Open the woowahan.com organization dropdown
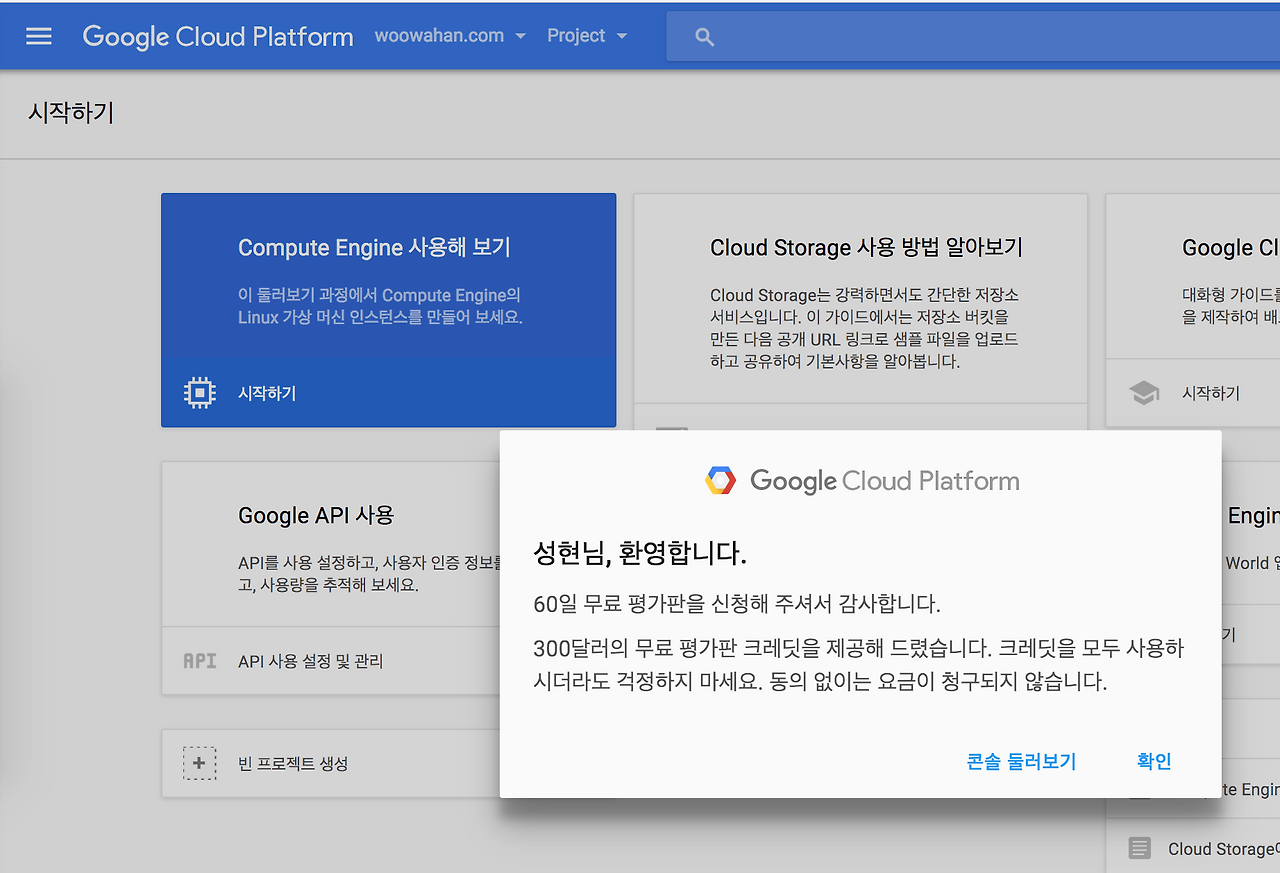This screenshot has height=873, width=1280. pos(449,35)
